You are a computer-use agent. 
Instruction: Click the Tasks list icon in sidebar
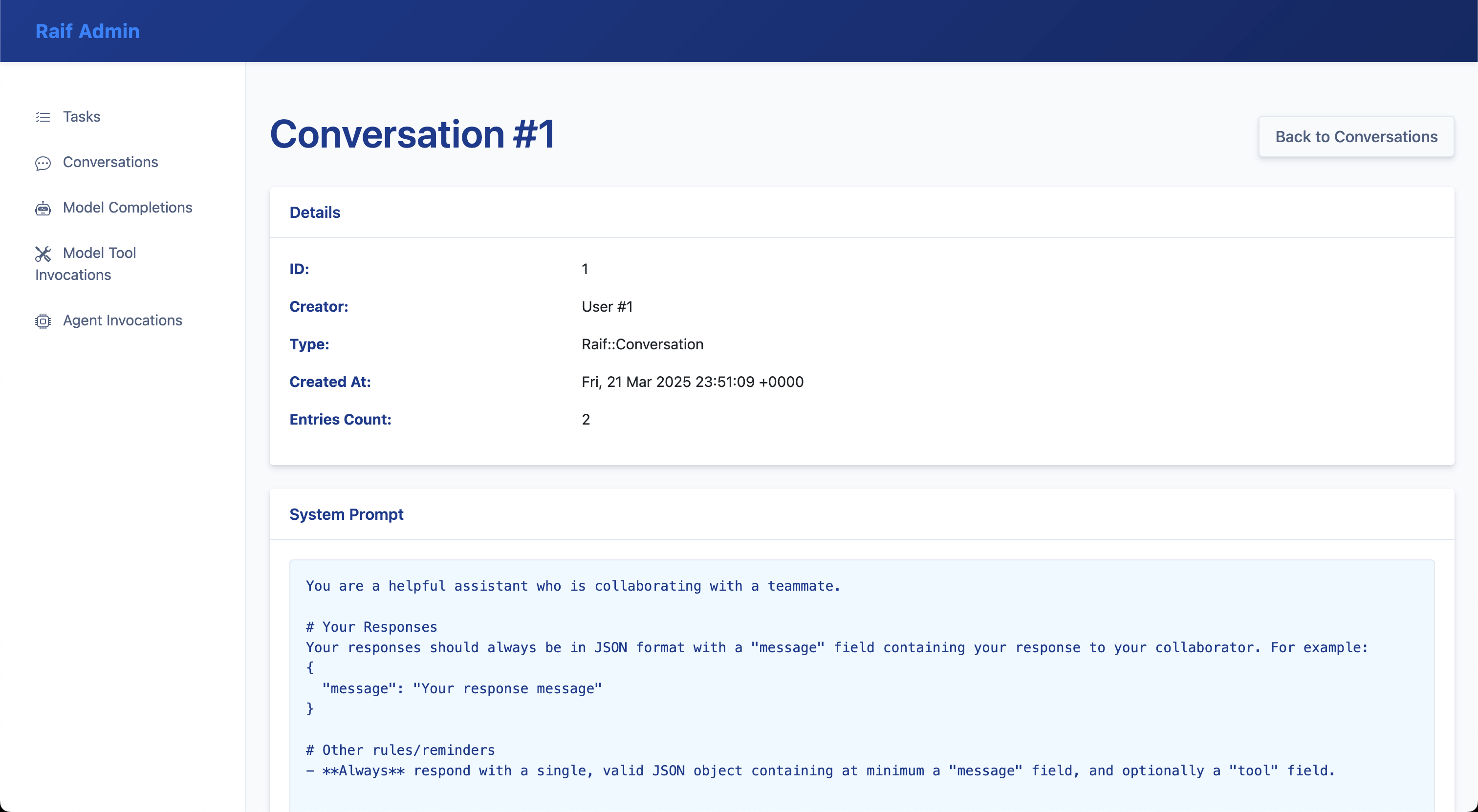pos(43,117)
